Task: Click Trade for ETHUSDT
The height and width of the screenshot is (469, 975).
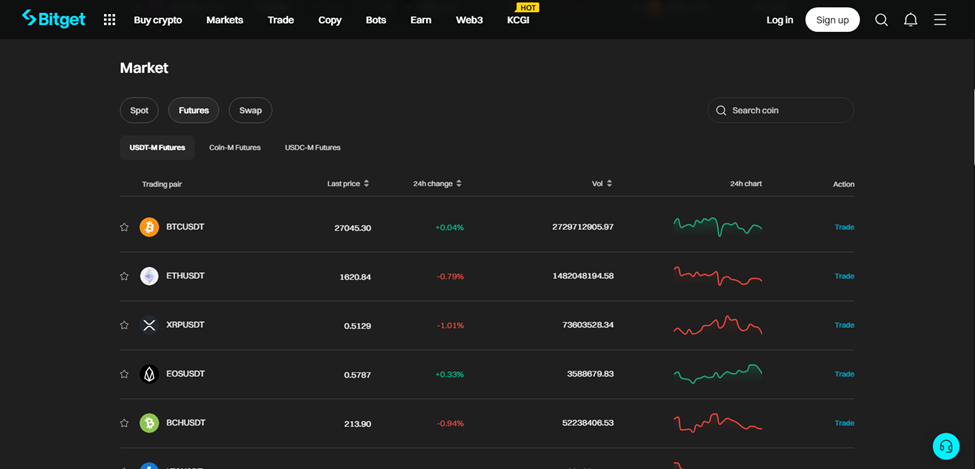Action: pos(844,276)
